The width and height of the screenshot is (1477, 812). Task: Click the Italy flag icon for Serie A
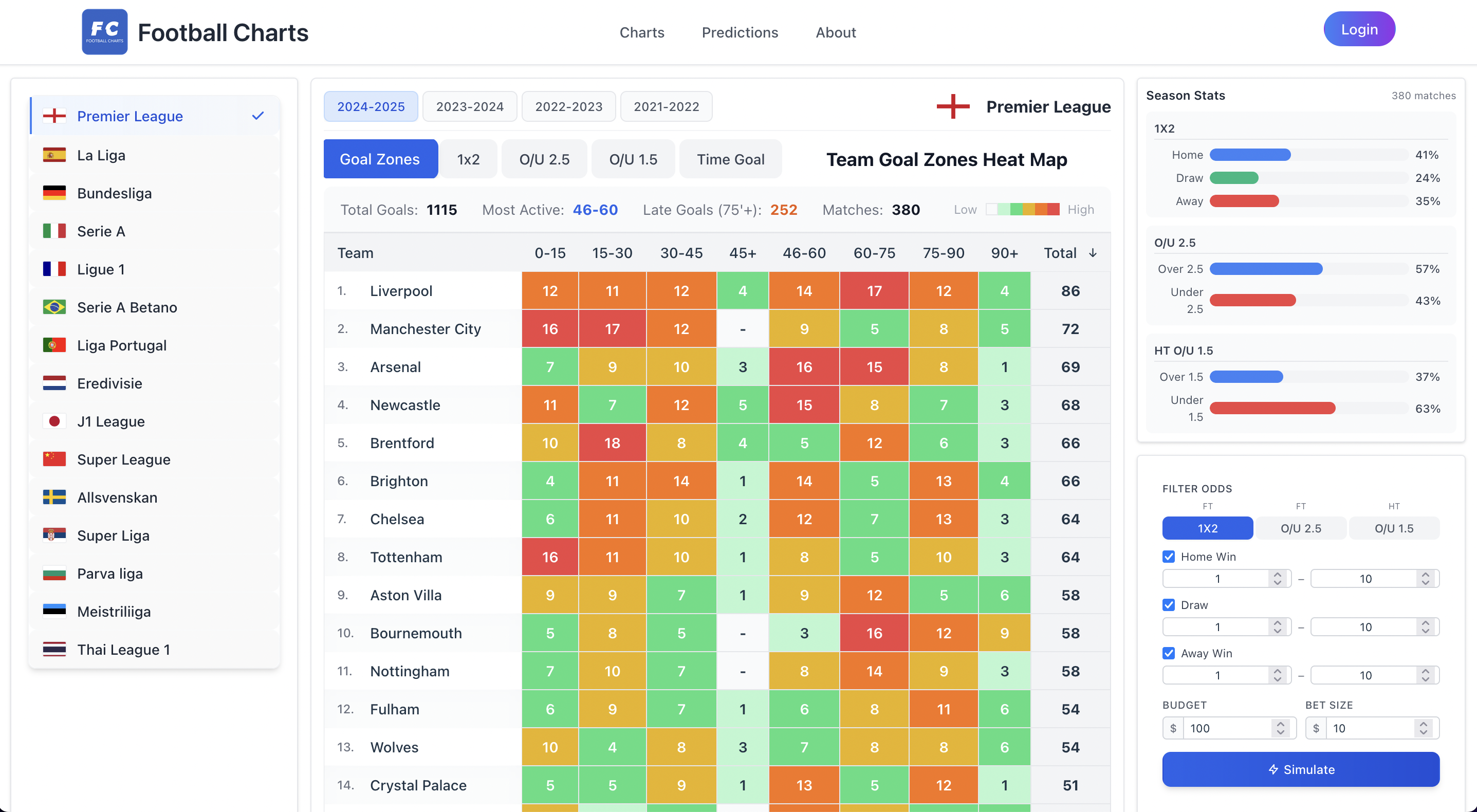point(54,231)
